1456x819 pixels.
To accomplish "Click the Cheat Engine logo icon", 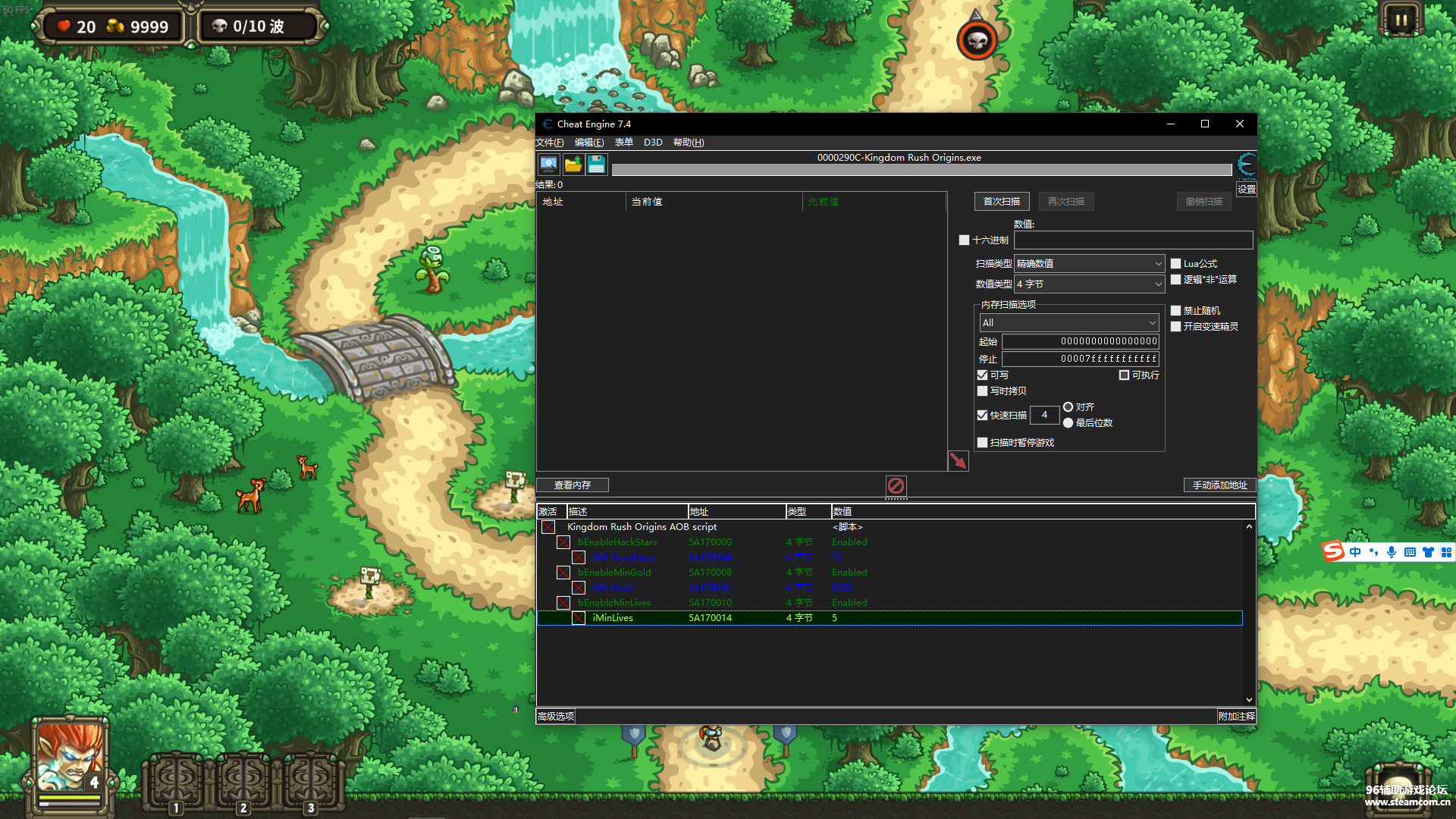I will tap(1246, 165).
